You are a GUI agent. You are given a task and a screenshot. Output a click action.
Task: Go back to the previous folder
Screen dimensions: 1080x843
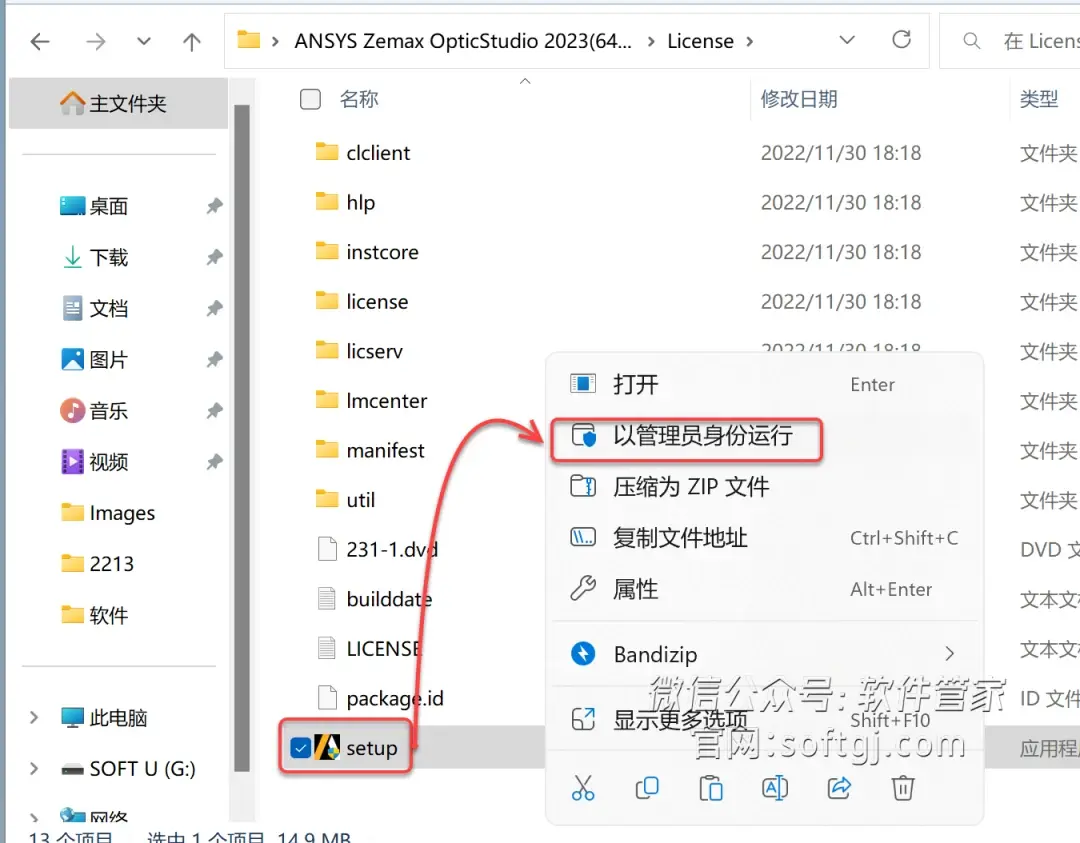pyautogui.click(x=40, y=42)
